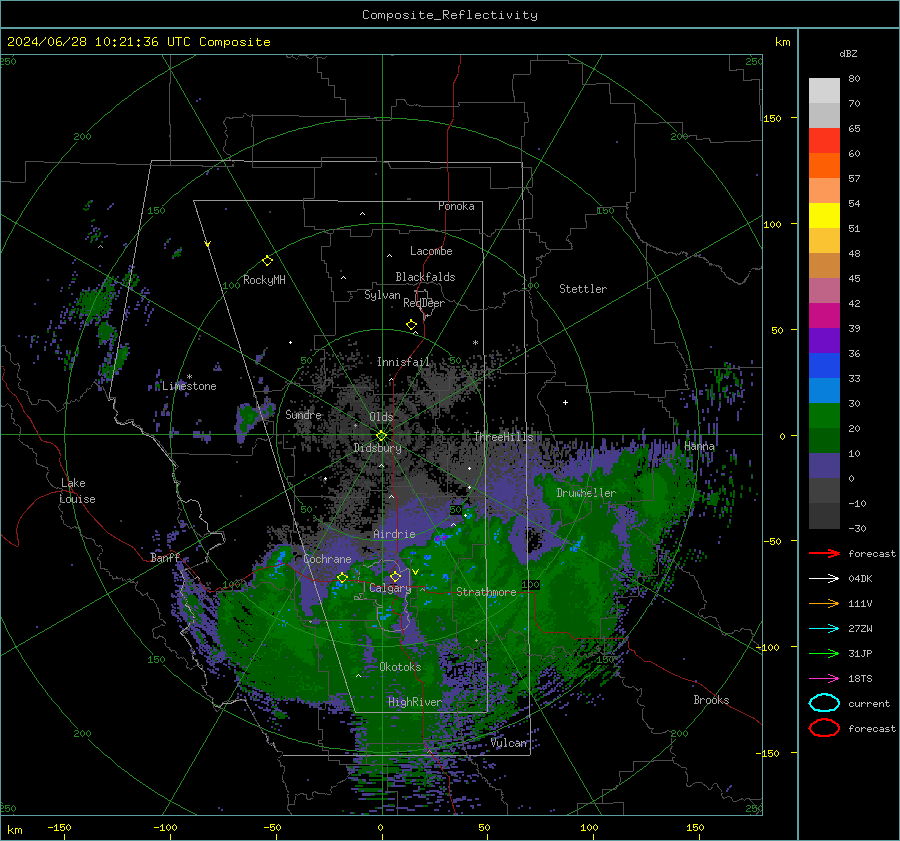Click the Hanna label

click(699, 446)
